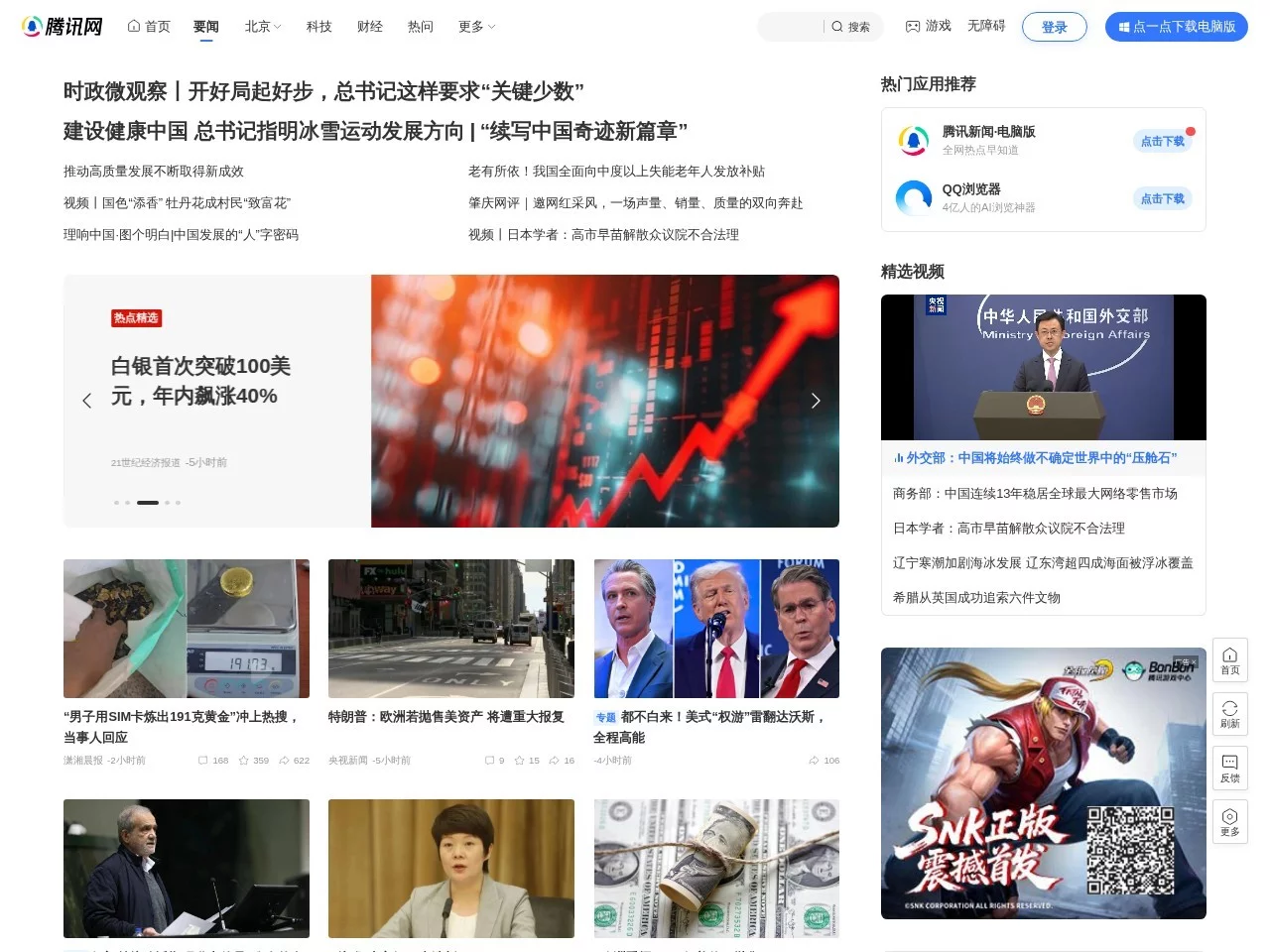Click the 游戏 game controller icon
Screen dimensions: 1270x952
tap(912, 27)
